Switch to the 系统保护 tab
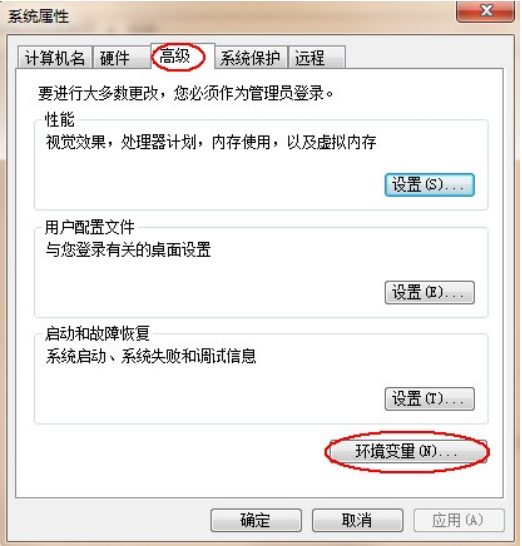This screenshot has height=546, width=522. pyautogui.click(x=251, y=57)
